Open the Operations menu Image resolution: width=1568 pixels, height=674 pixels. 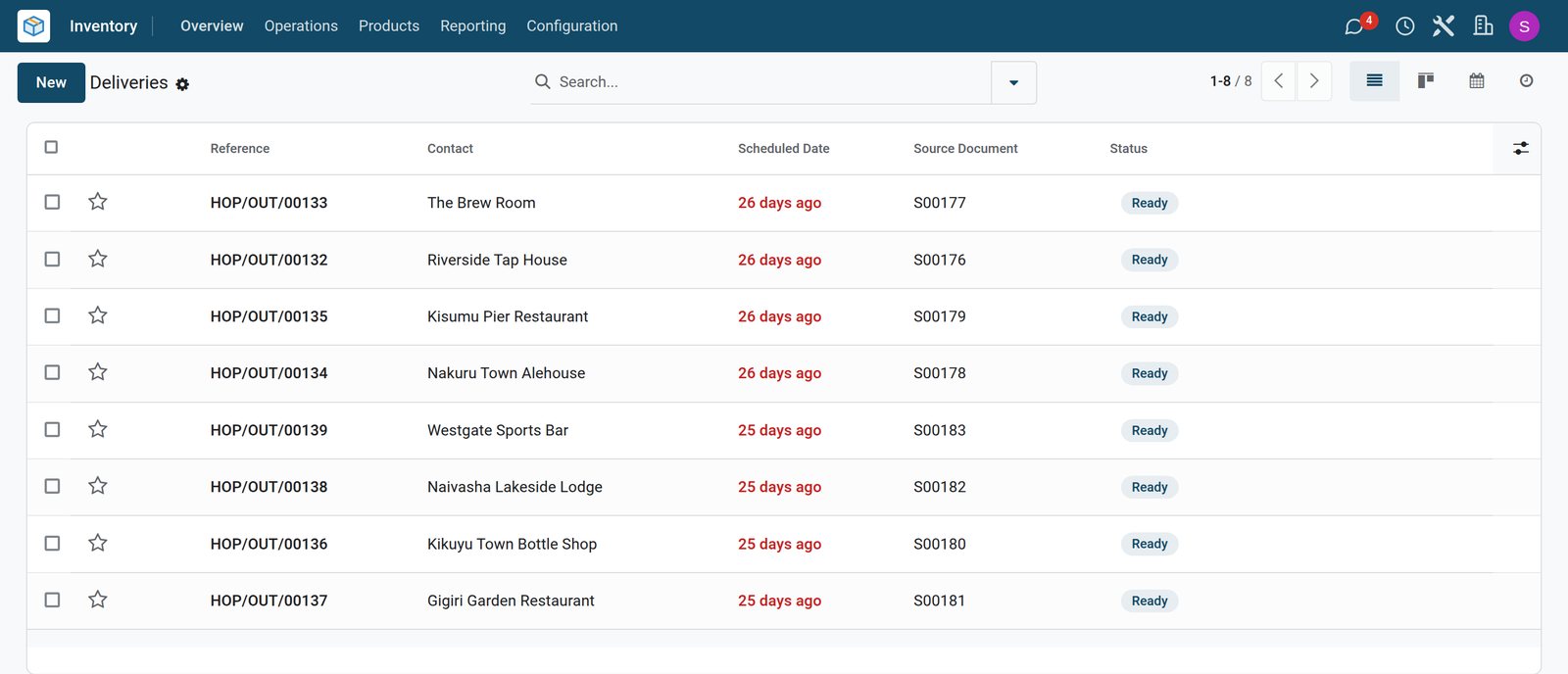tap(301, 25)
